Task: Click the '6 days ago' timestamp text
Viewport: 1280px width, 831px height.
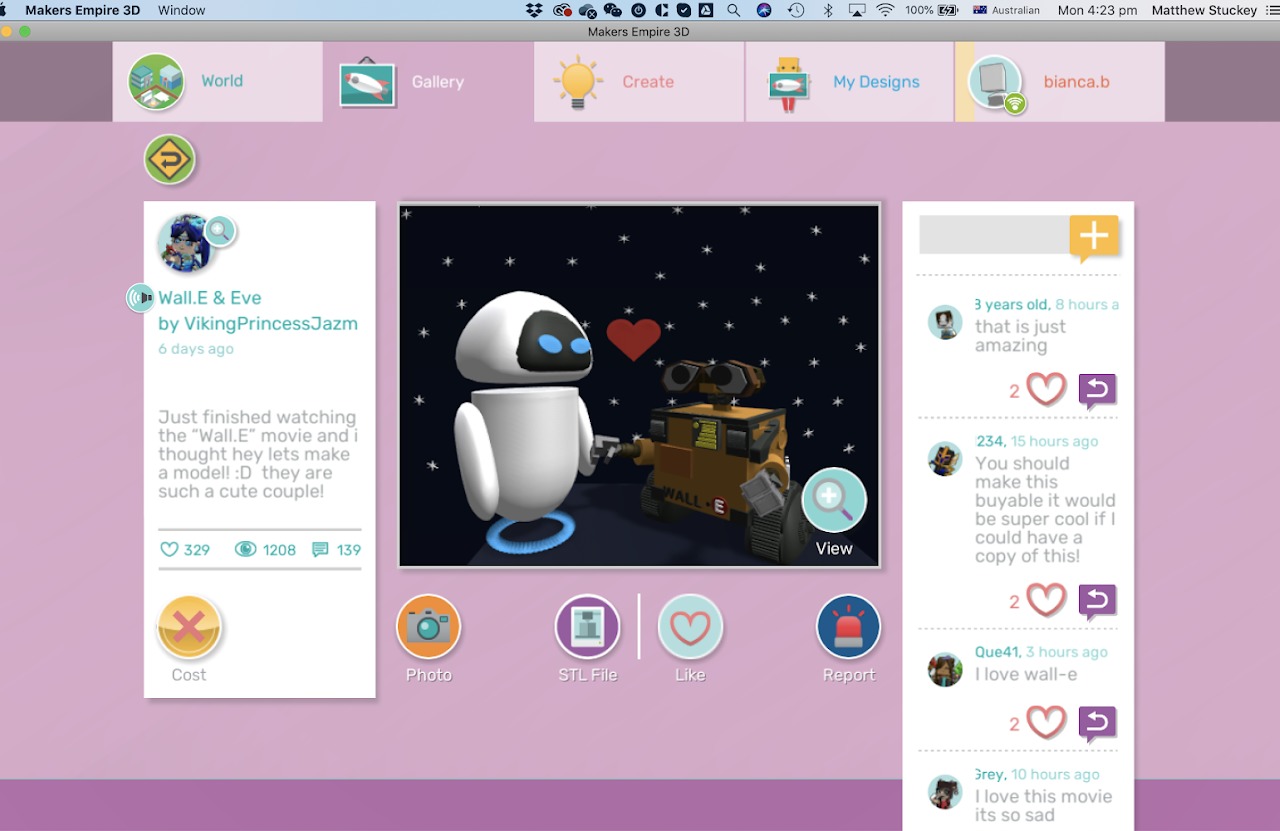Action: point(196,349)
